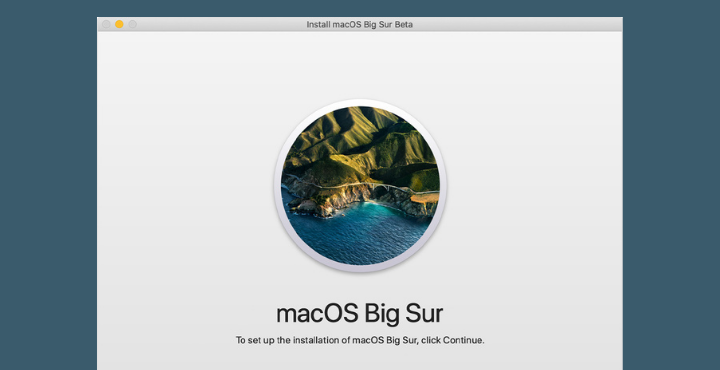720x370 pixels.
Task: Click the "Install macOS Big Sur Beta" window title
Action: (x=360, y=24)
